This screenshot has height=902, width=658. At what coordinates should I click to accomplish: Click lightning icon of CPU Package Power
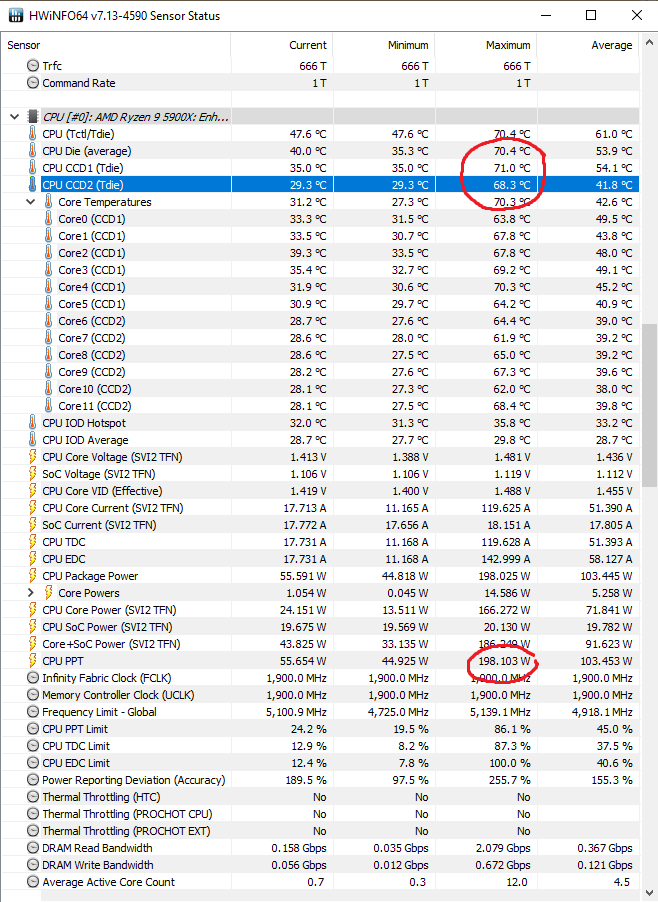(33, 576)
